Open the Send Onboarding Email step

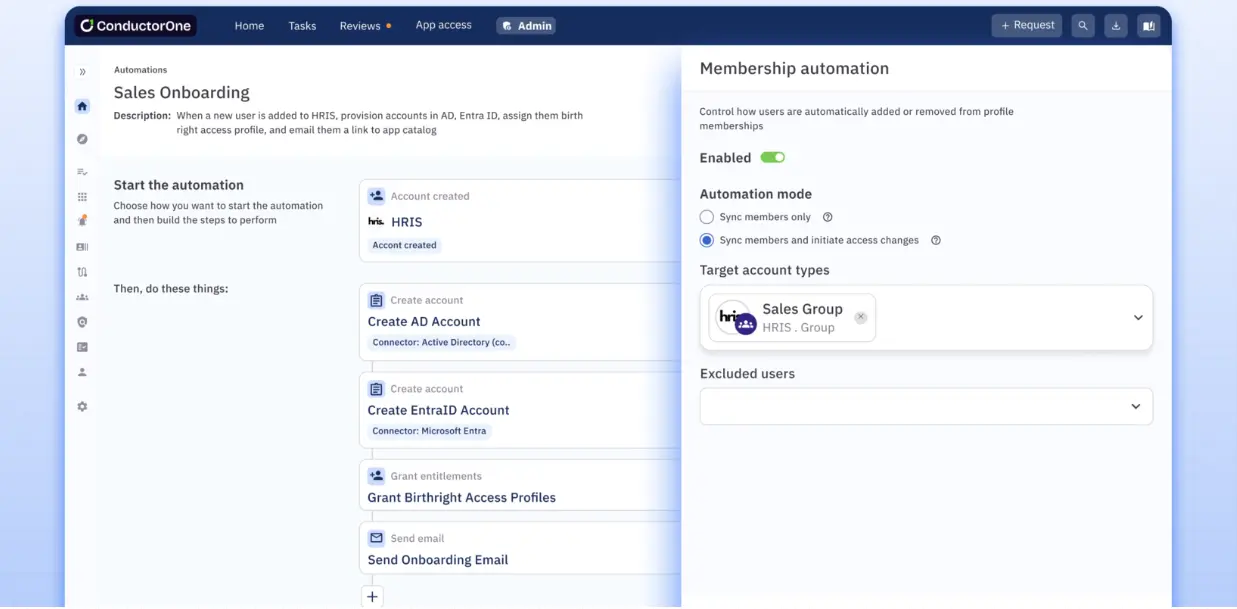pyautogui.click(x=437, y=560)
